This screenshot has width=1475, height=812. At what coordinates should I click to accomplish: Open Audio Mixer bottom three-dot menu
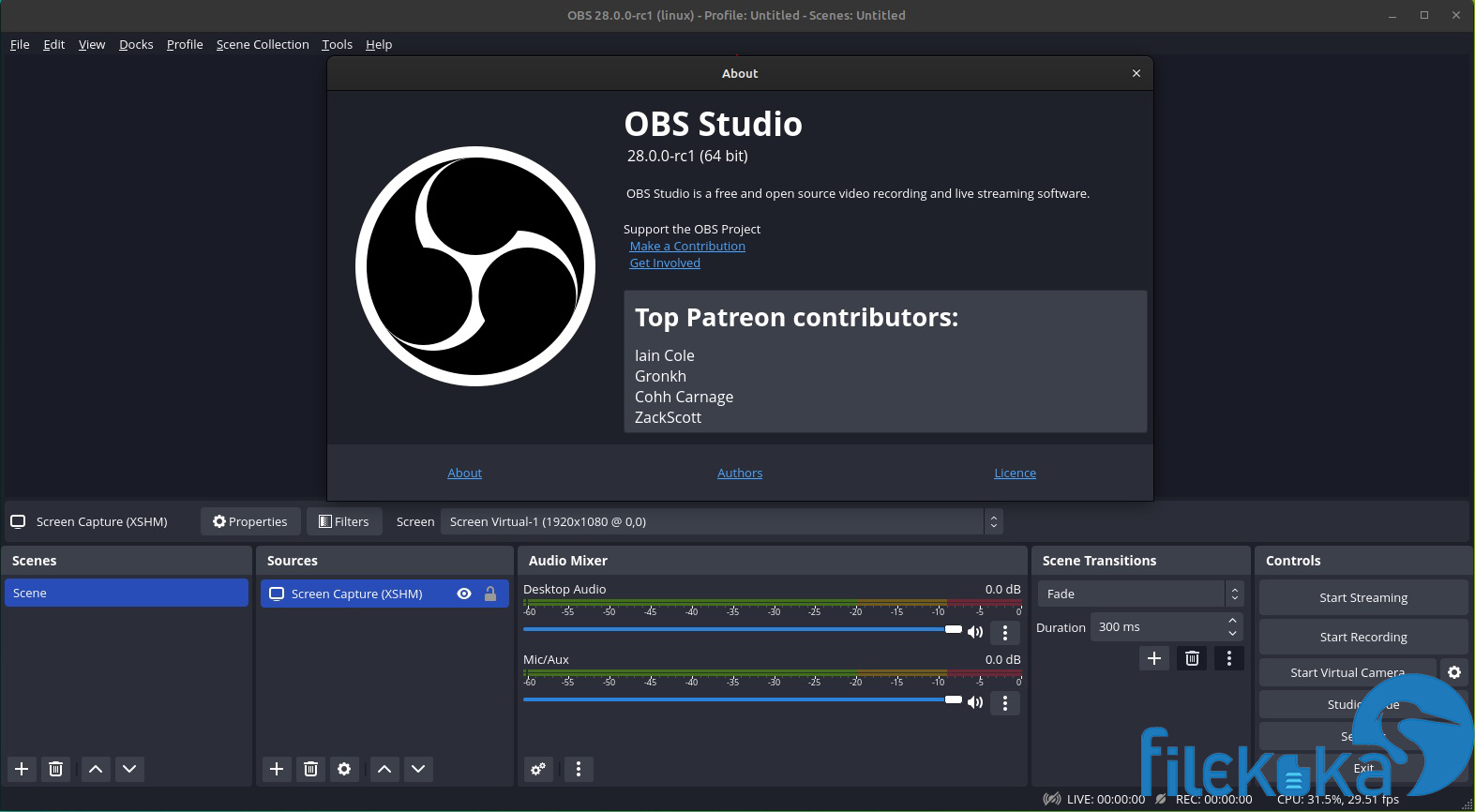coord(579,769)
